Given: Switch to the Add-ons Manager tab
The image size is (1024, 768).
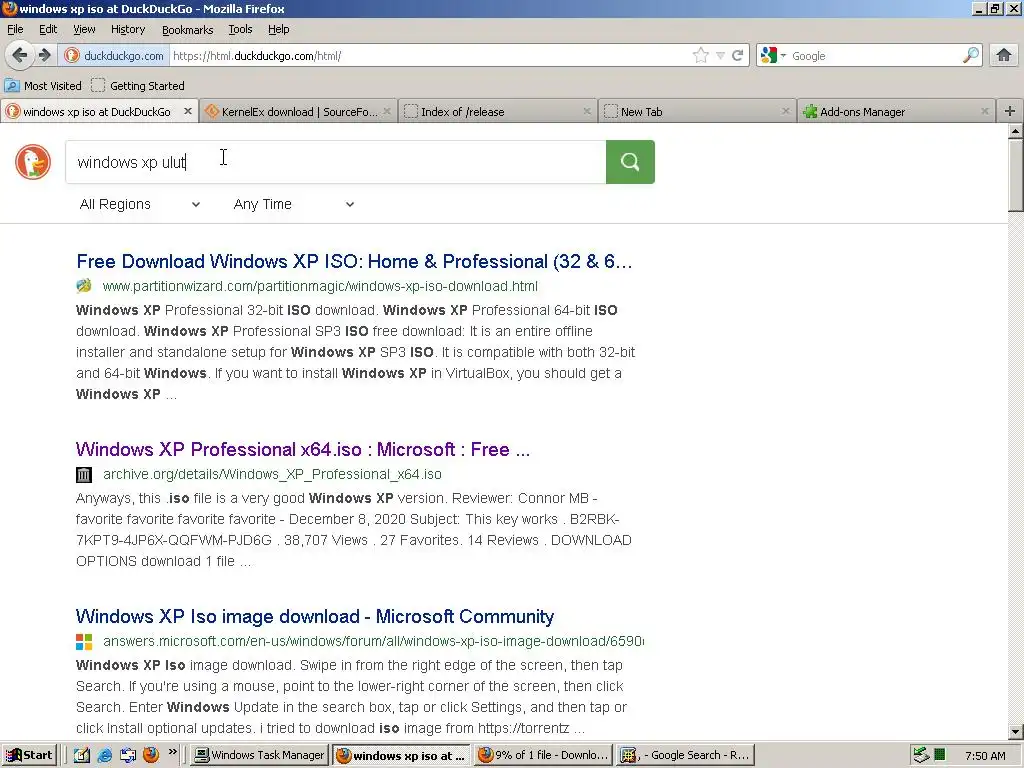Looking at the screenshot, I should point(895,112).
